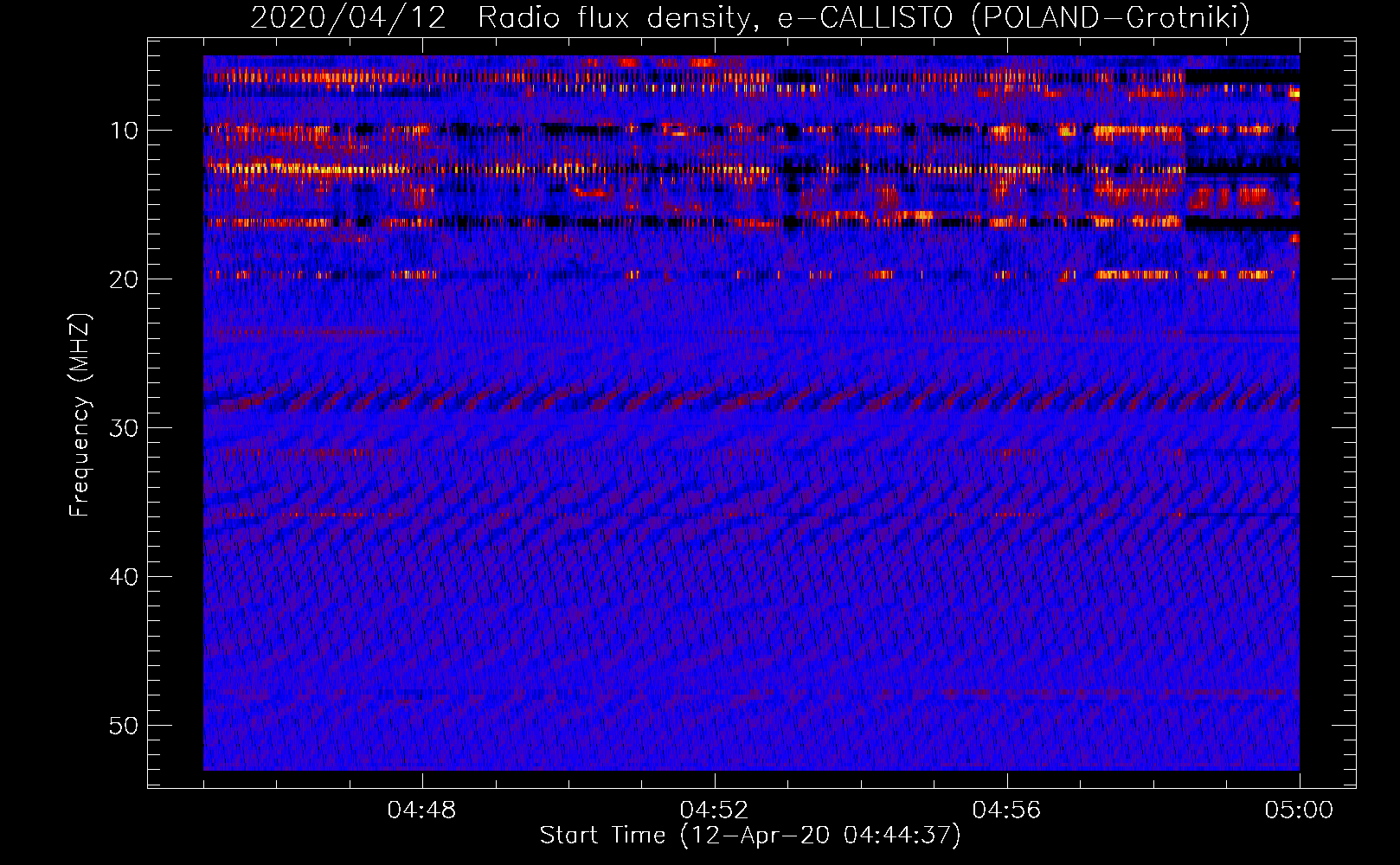Click the '05:00' time axis label
The image size is (1400, 865).
1299,811
